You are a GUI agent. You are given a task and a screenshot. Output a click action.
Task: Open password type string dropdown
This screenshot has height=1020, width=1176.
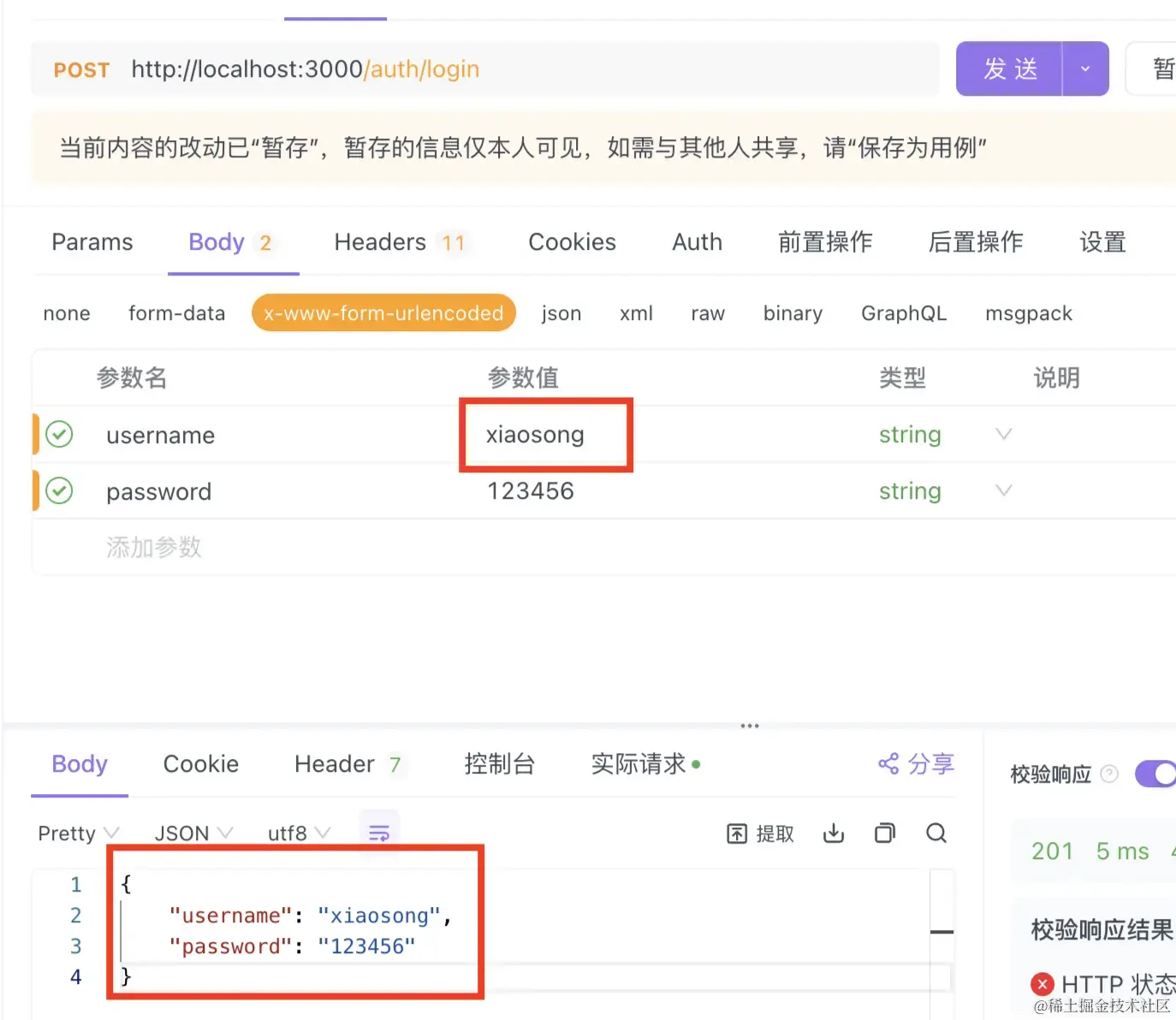click(x=910, y=491)
